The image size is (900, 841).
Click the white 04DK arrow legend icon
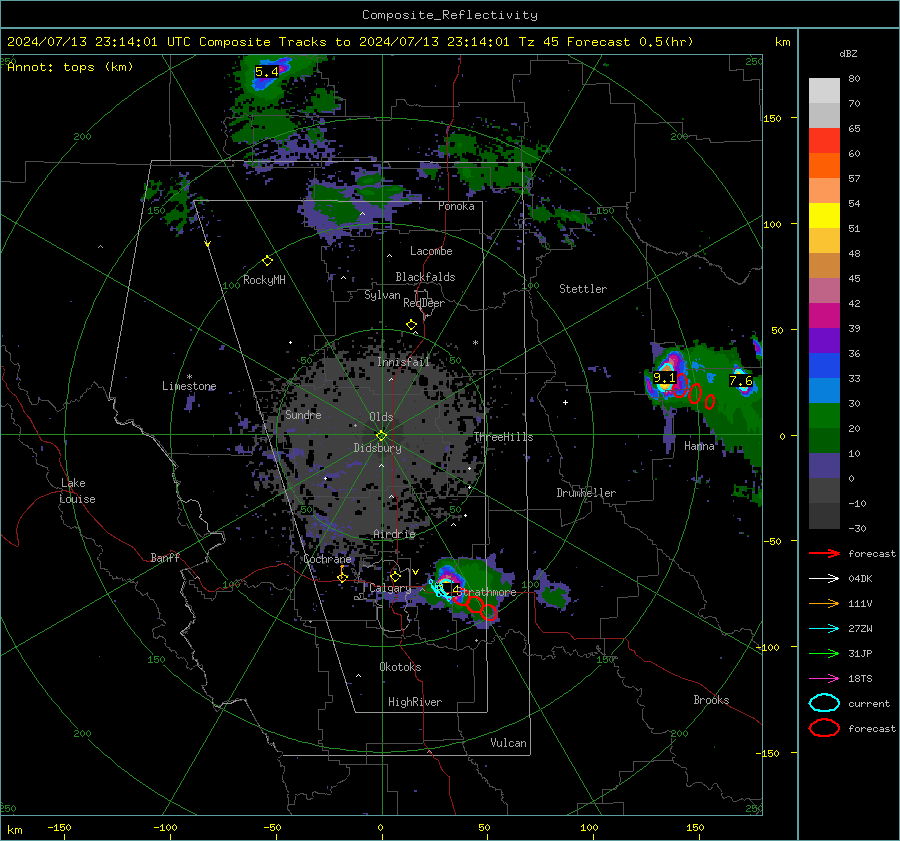(824, 579)
